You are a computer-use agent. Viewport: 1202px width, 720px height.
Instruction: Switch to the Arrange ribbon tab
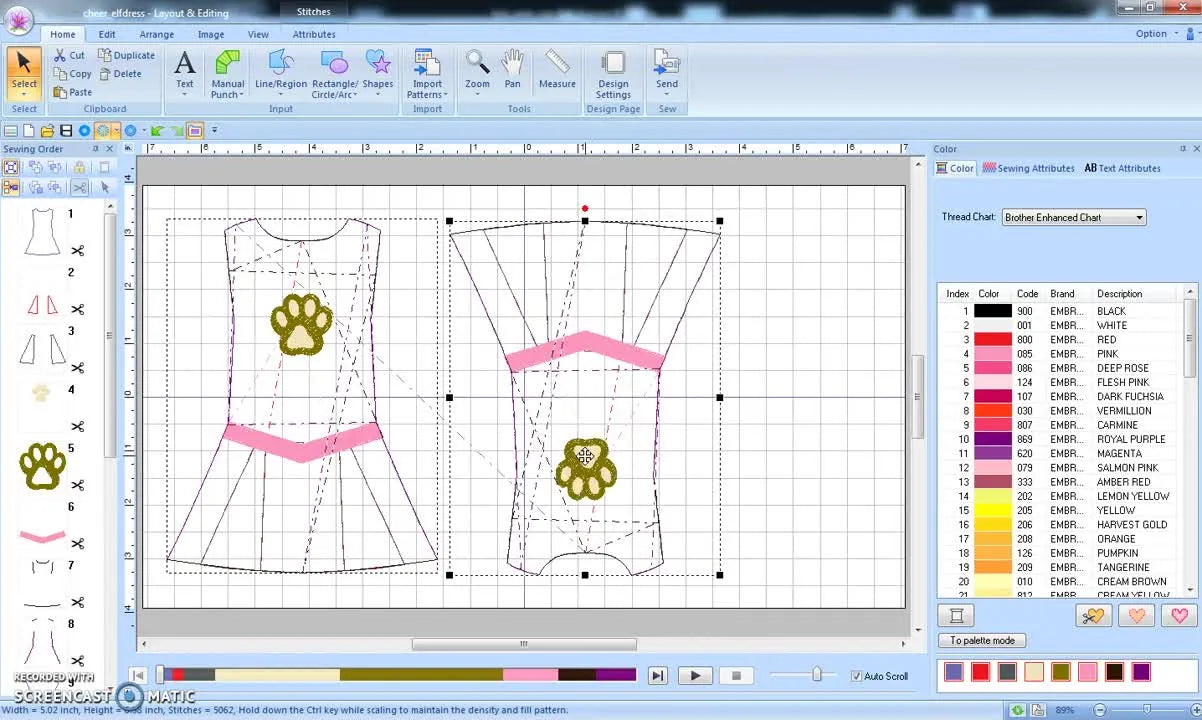156,34
